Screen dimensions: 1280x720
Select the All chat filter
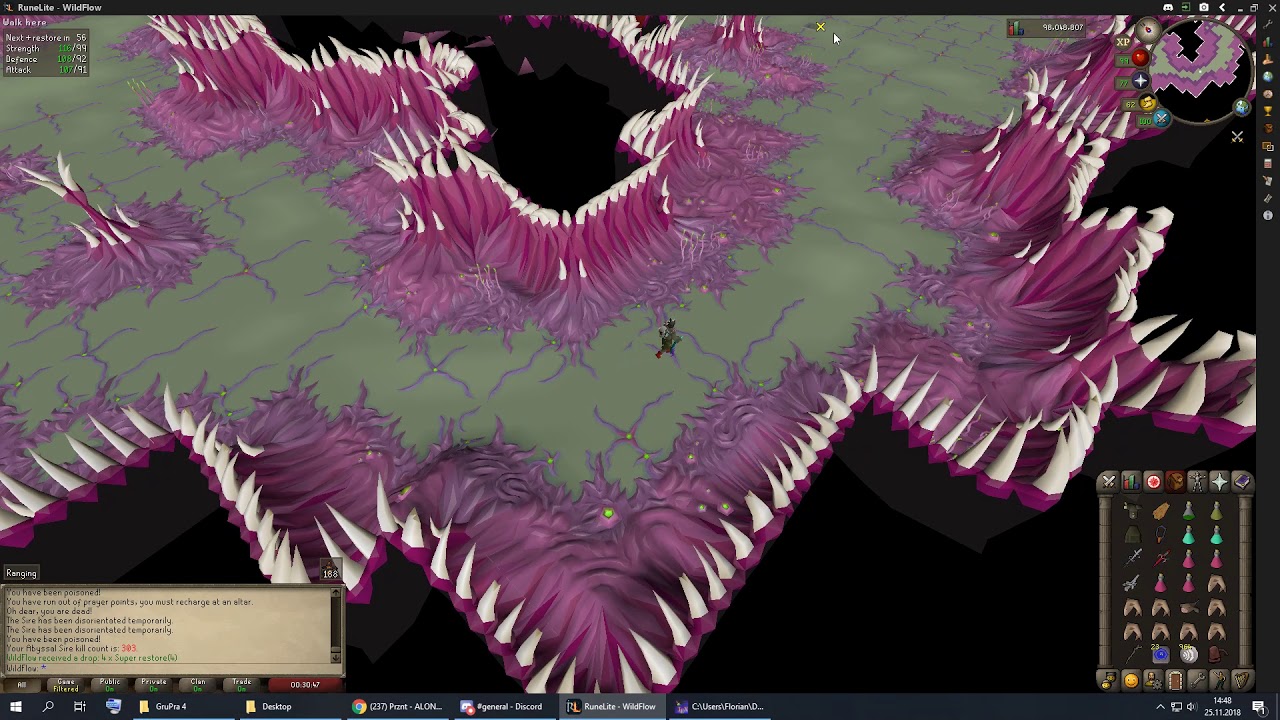tap(21, 684)
